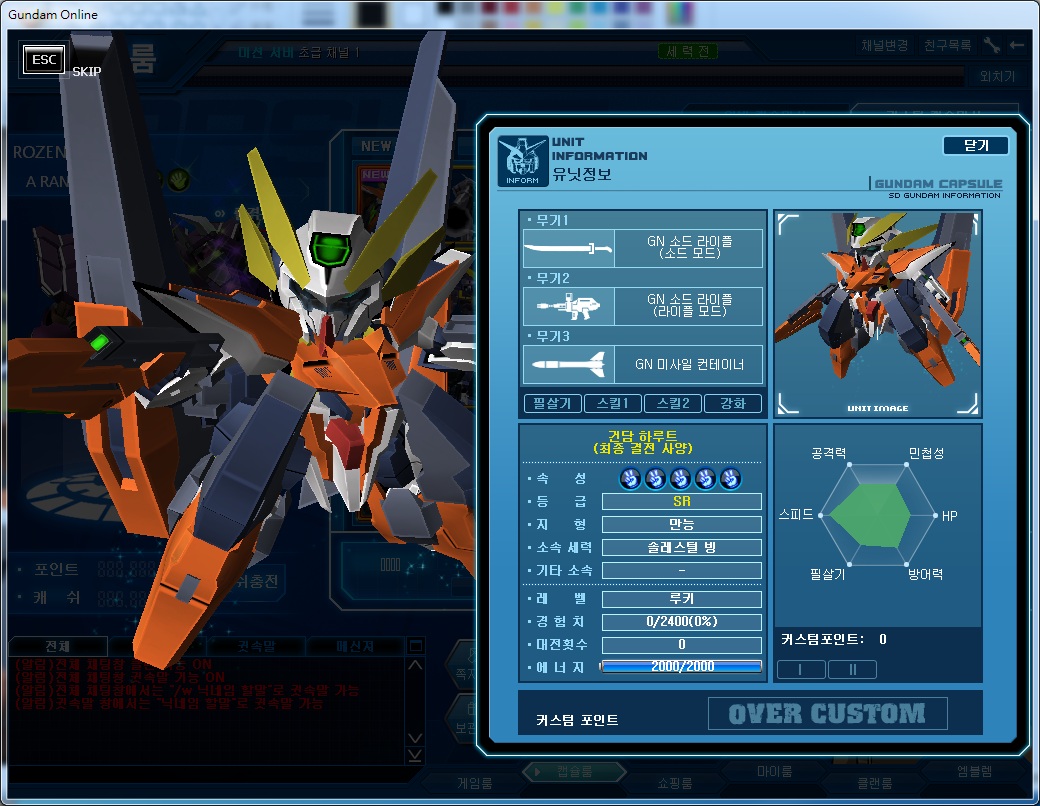This screenshot has width=1040, height=806.
Task: Click the last attribute icon in row
Action: [x=730, y=478]
